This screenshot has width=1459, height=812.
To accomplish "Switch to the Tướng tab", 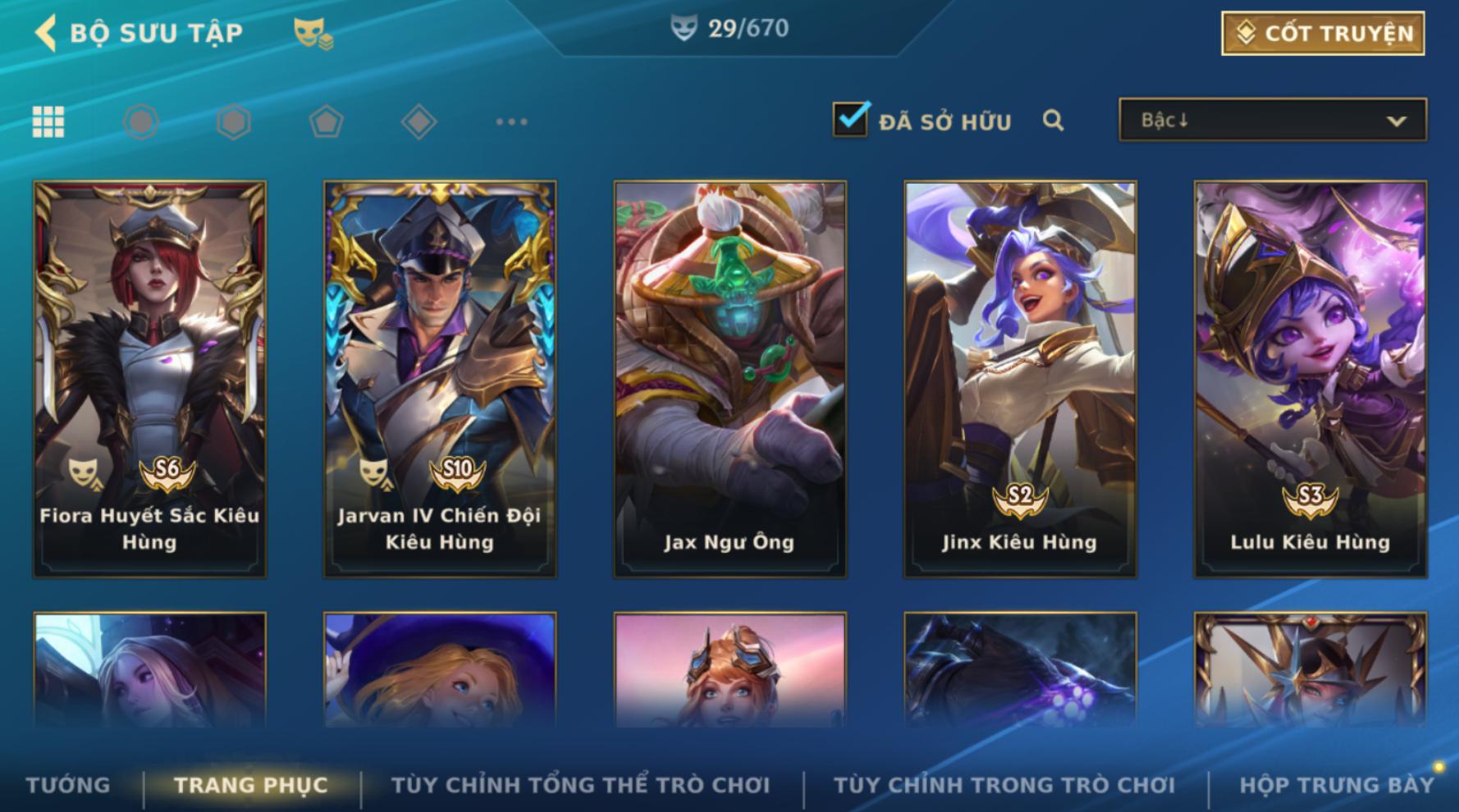I will click(68, 785).
